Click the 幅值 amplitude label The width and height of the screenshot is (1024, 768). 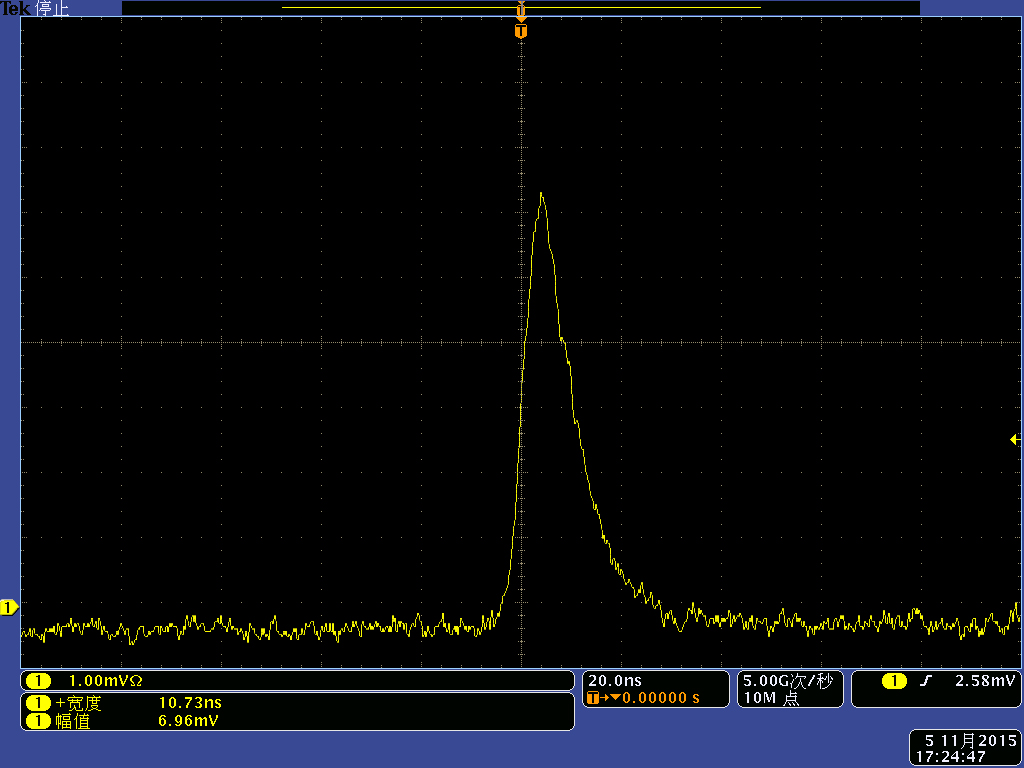pos(72,721)
